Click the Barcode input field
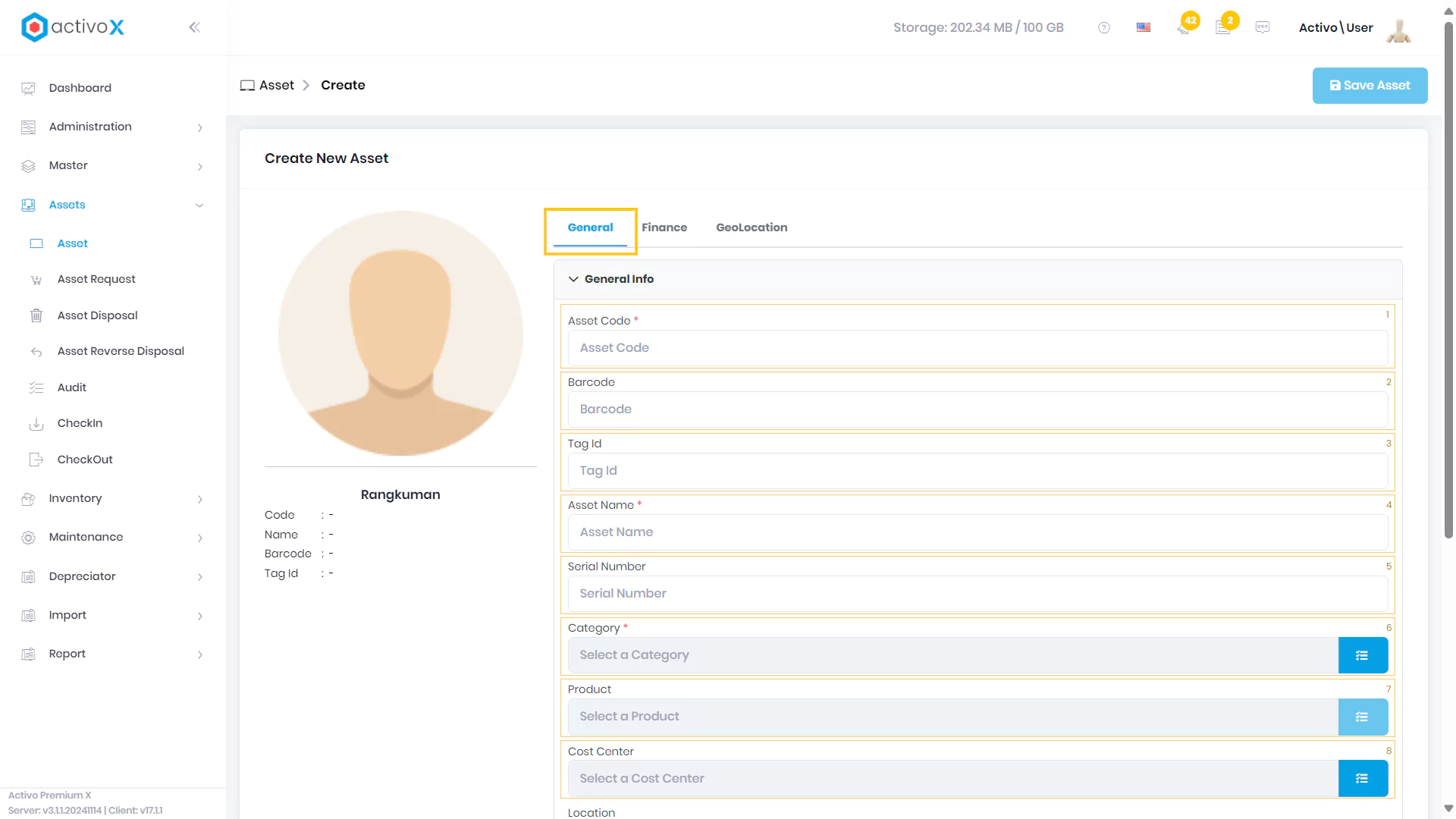Screen dimensions: 1456x819 point(977,409)
